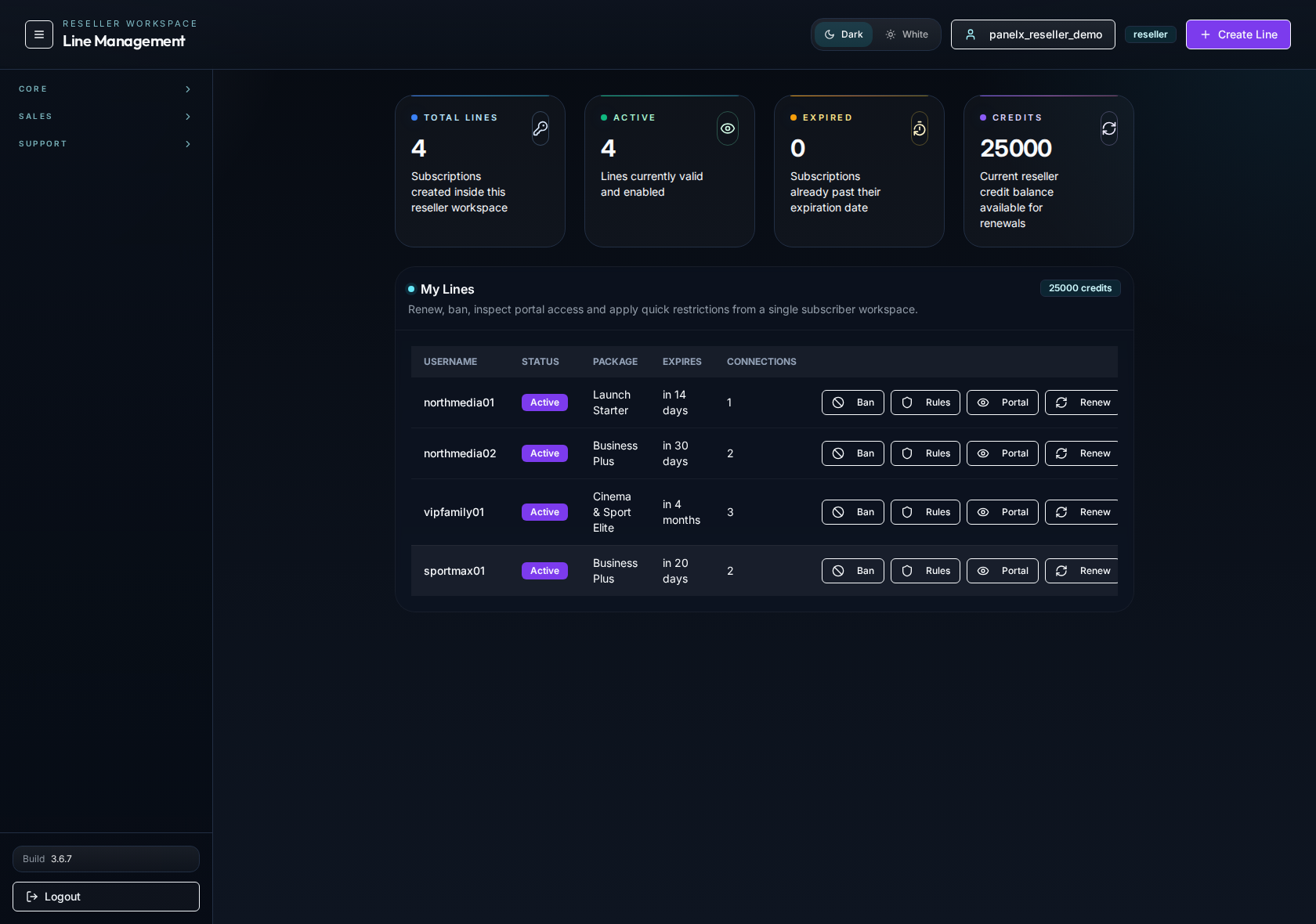Open the Portal view for sportmax01
This screenshot has width=1316, height=924.
pos(1001,571)
